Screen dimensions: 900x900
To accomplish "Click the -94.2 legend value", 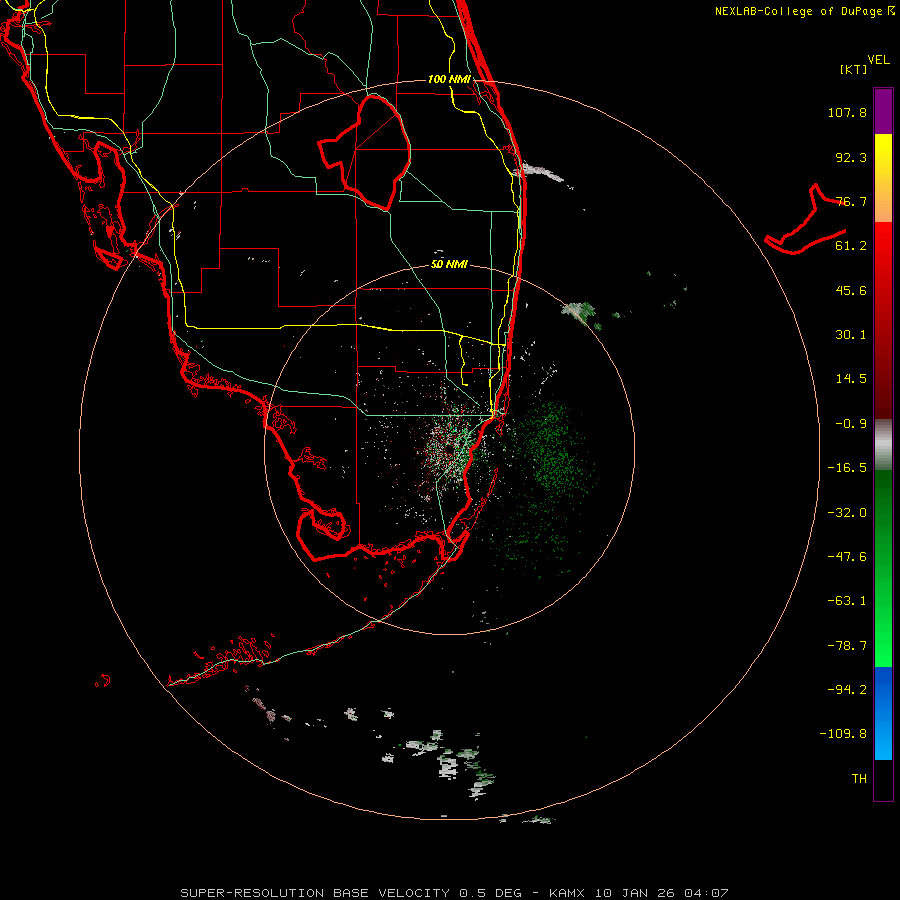I will click(x=847, y=689).
